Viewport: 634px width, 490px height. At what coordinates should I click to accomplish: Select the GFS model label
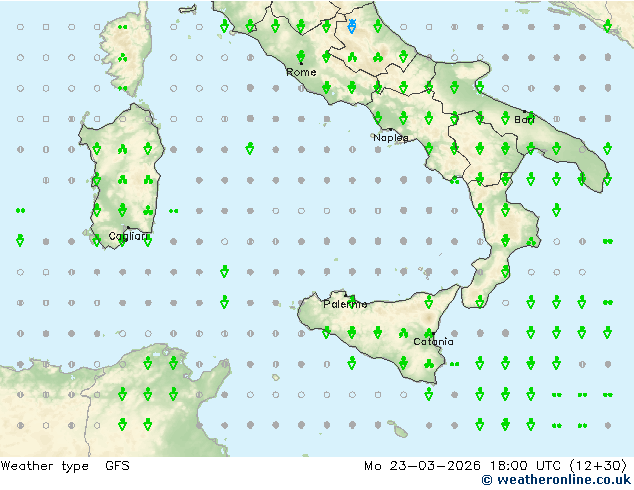click(x=117, y=466)
